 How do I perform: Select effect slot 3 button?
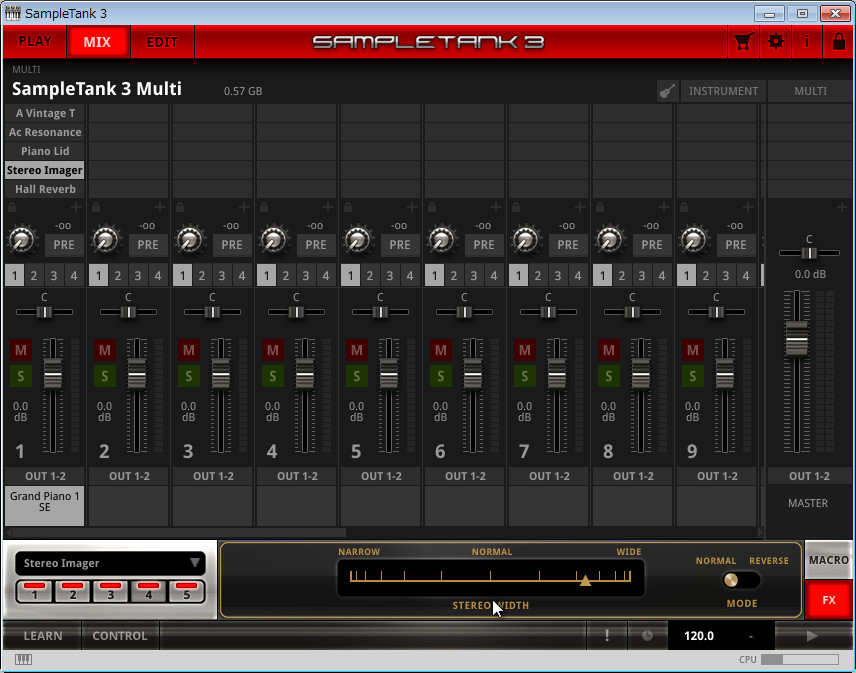click(110, 591)
